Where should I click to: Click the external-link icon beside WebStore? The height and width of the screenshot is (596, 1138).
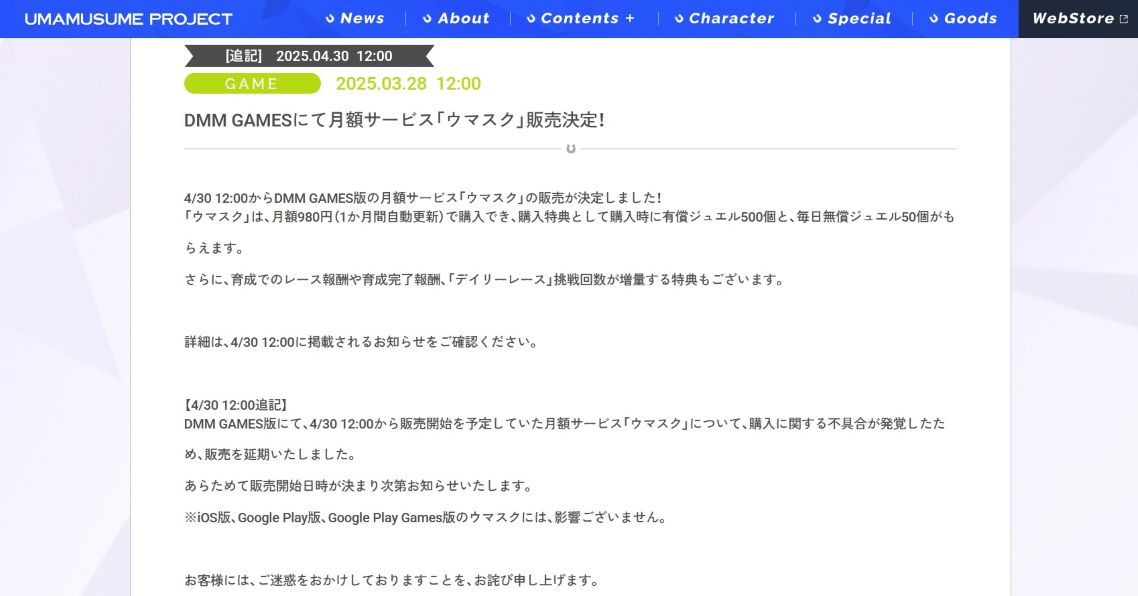click(1123, 19)
